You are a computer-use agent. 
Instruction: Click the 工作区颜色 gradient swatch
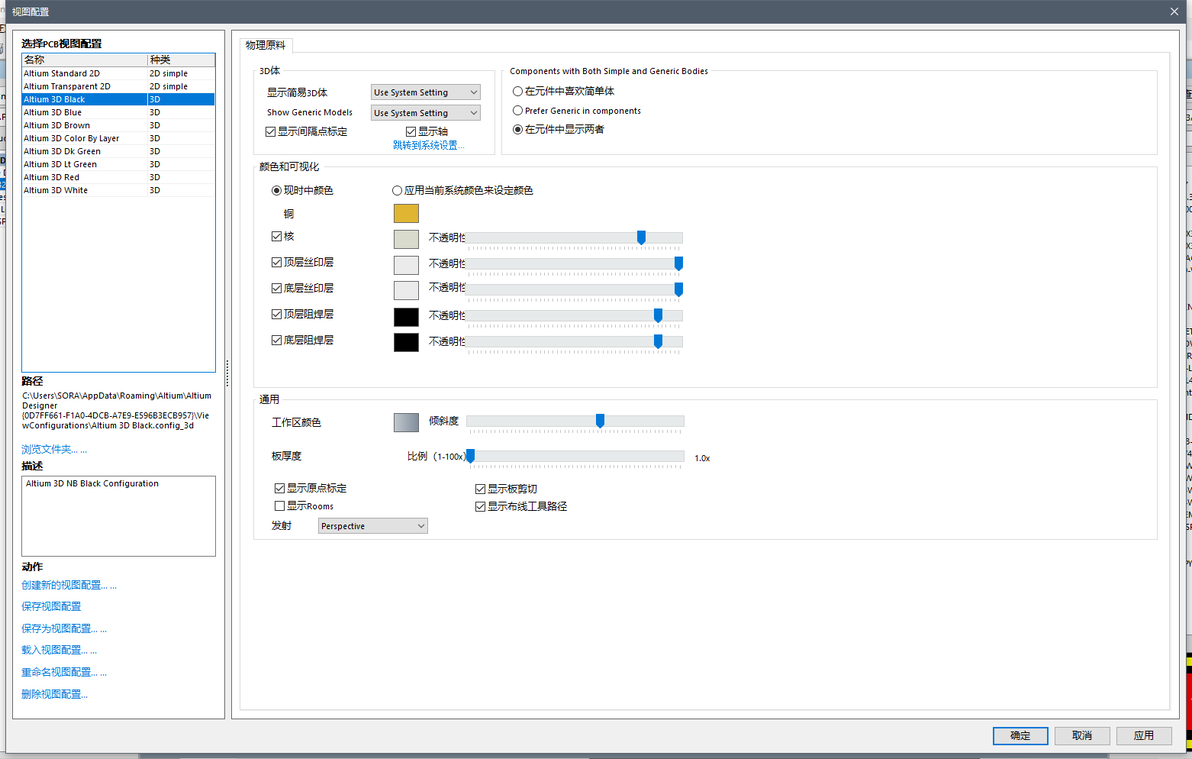pyautogui.click(x=406, y=423)
